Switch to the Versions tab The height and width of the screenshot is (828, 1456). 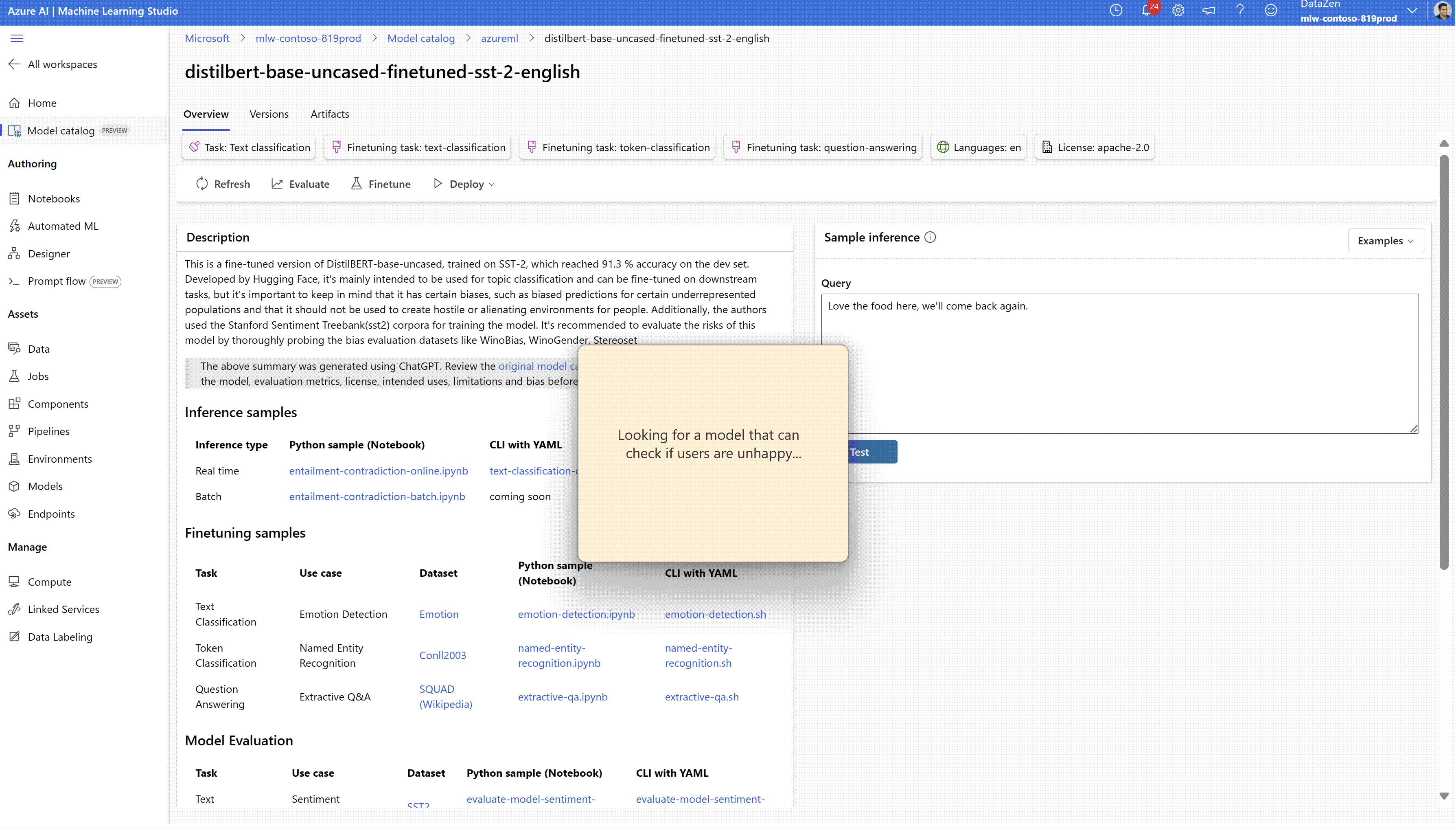point(269,114)
